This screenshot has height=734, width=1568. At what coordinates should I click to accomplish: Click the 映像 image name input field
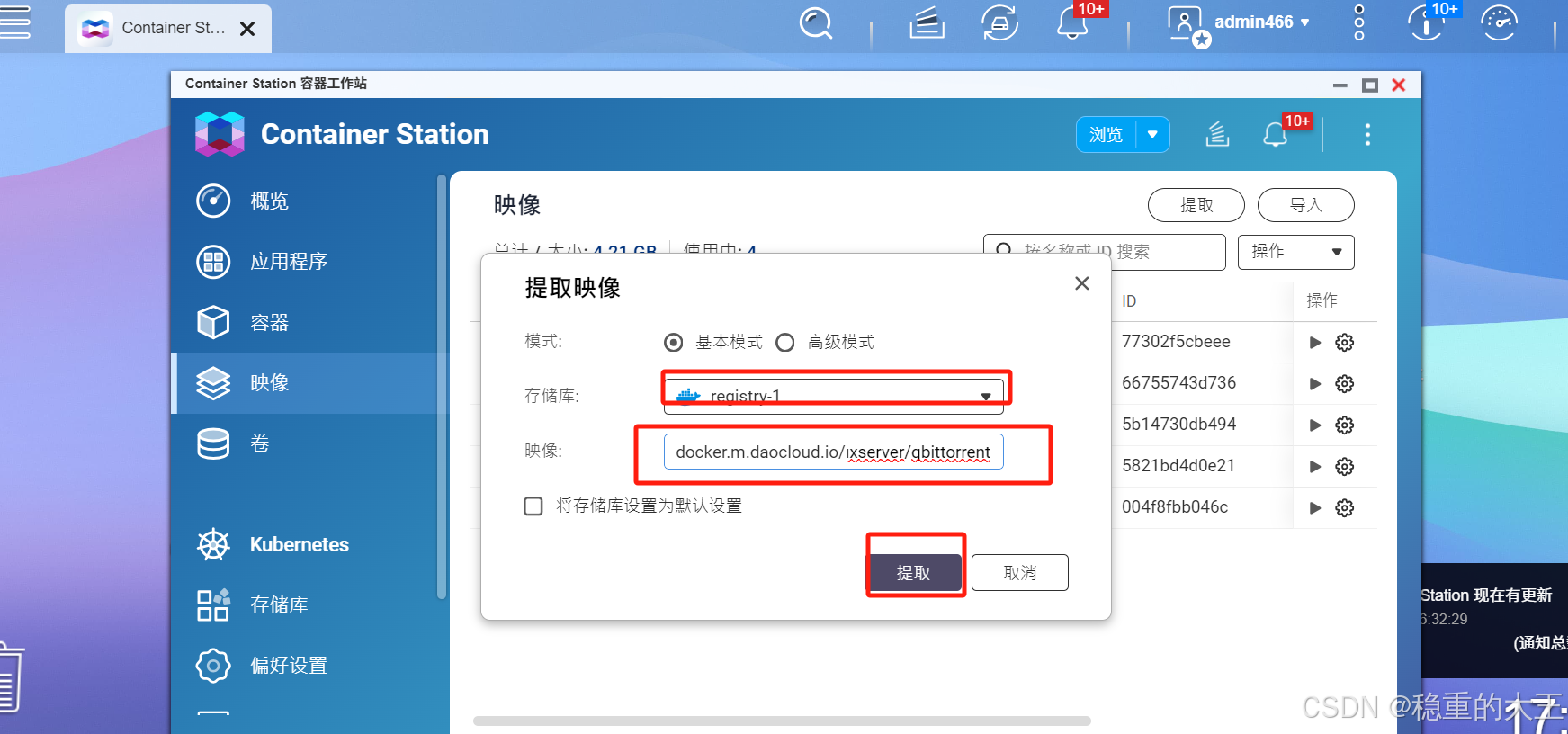(833, 452)
